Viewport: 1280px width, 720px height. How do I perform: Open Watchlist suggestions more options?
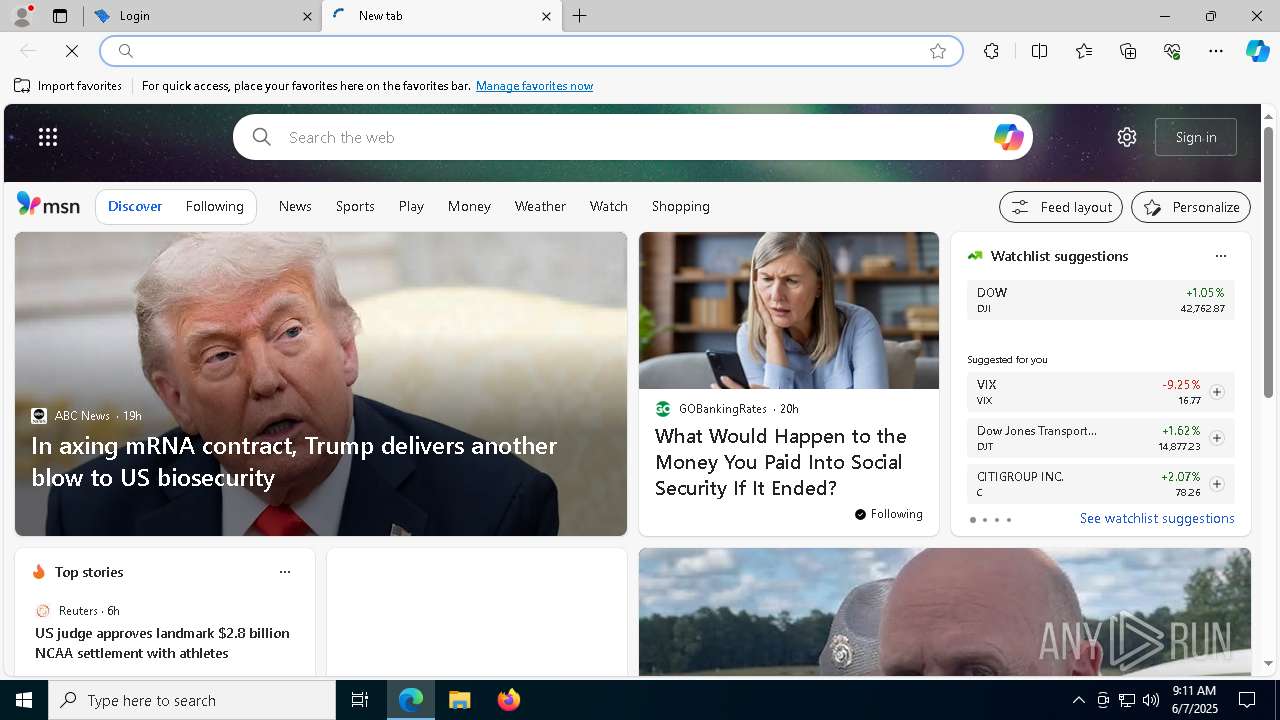pyautogui.click(x=1220, y=256)
